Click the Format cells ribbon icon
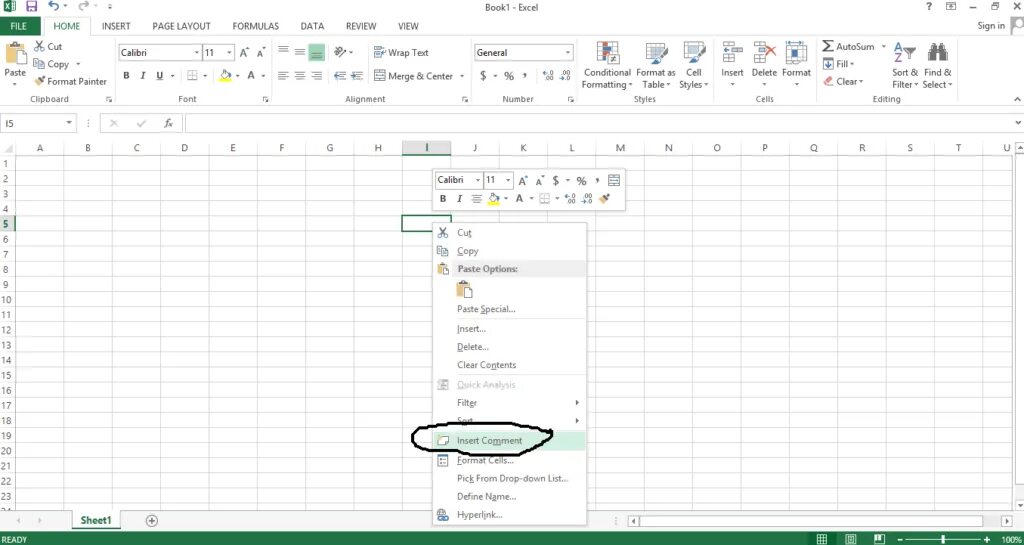Screen dimensions: 1024x545 [x=796, y=54]
